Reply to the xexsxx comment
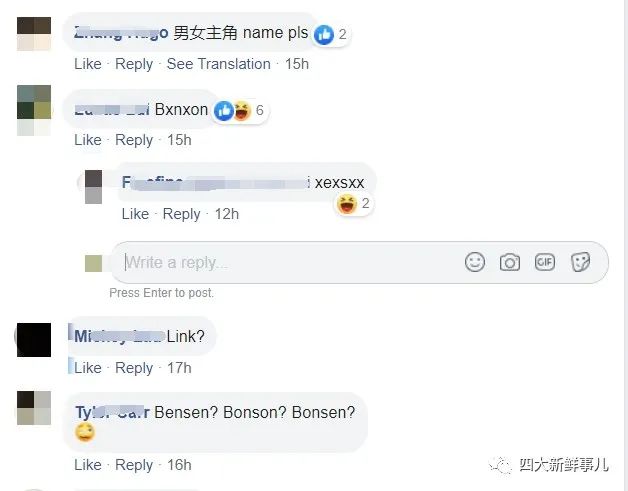The height and width of the screenshot is (491, 628). click(x=181, y=214)
